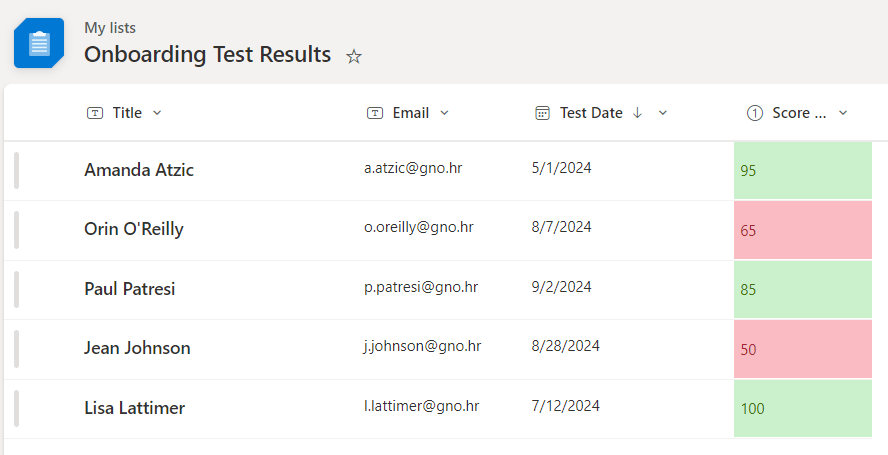Select the Orin O'Reilly row handle
The width and height of the screenshot is (888, 455).
(x=16, y=229)
